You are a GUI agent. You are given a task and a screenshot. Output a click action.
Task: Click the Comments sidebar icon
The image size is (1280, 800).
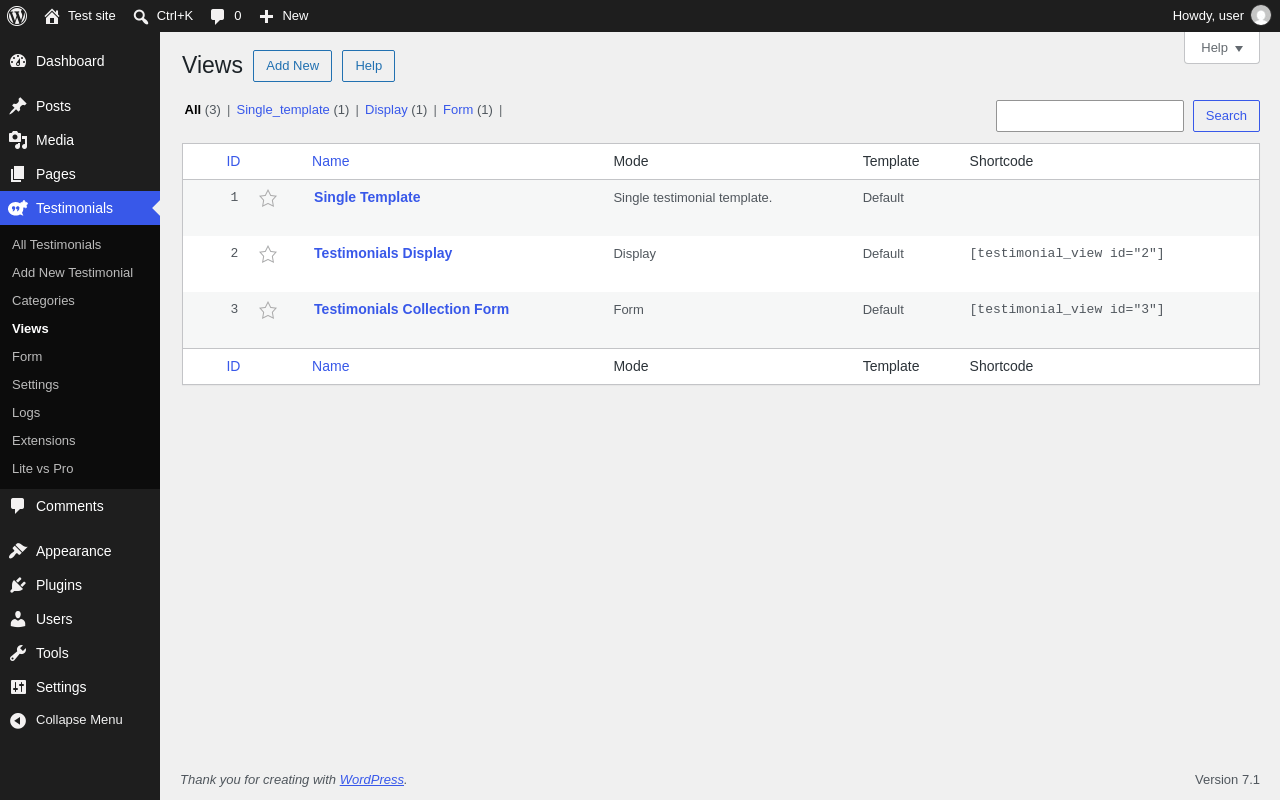(18, 506)
